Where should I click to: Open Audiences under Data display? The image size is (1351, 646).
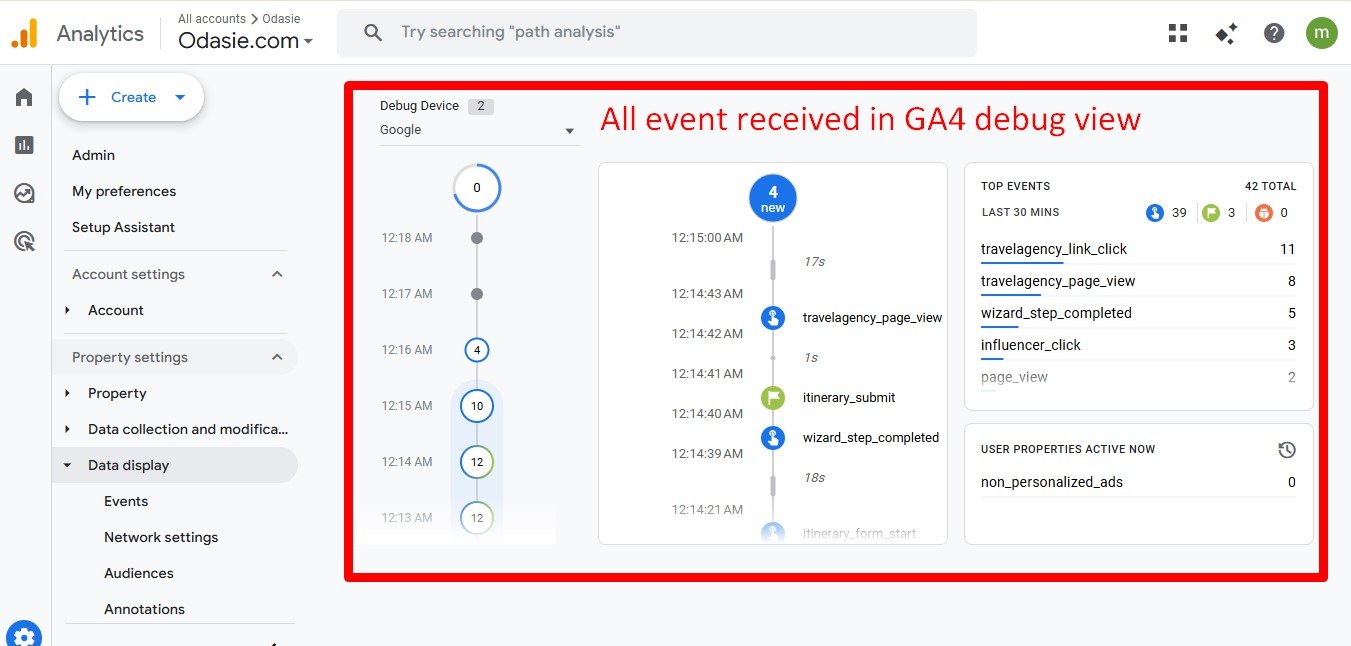[139, 573]
